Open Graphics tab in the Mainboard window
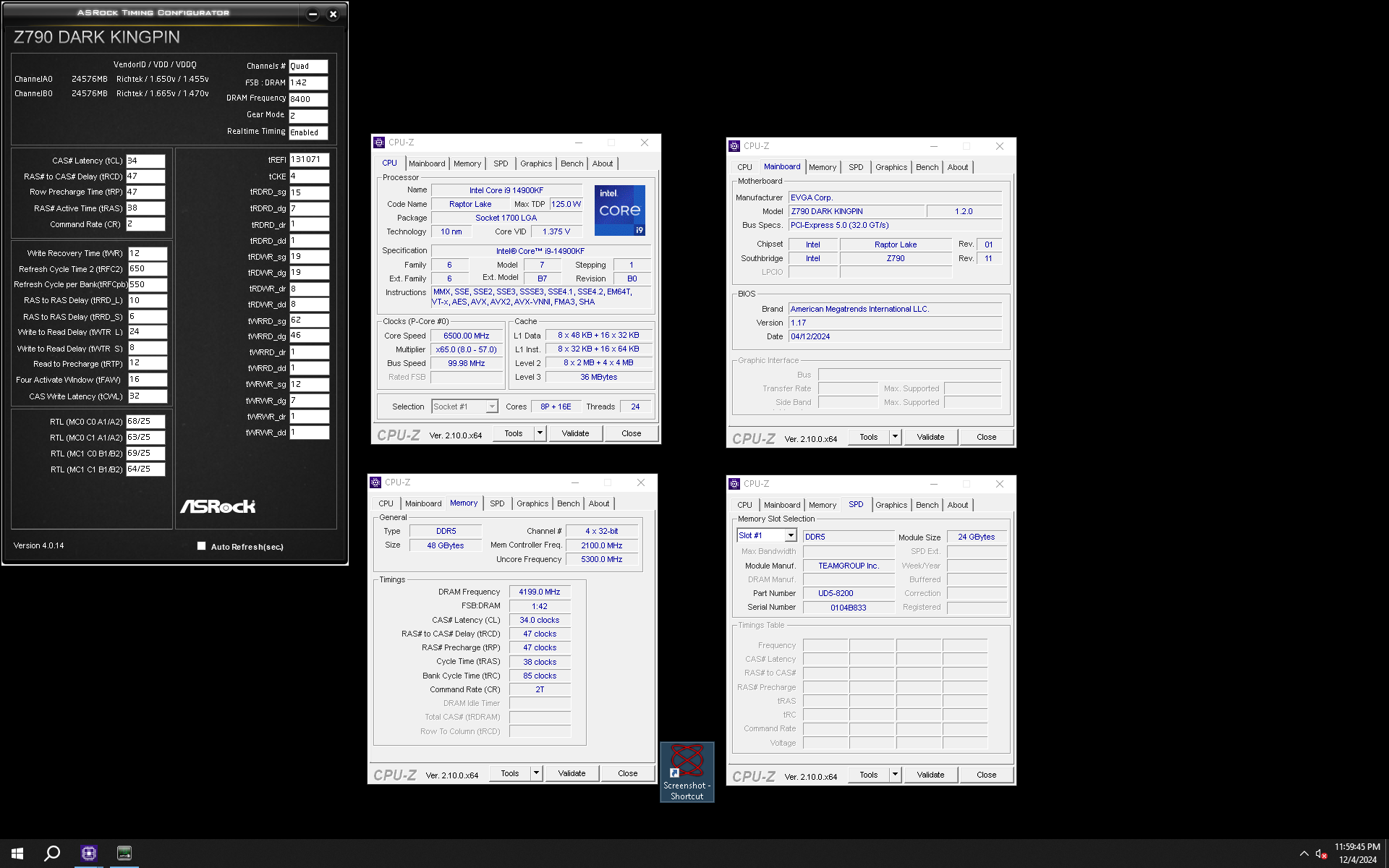Viewport: 1389px width, 868px height. click(891, 167)
